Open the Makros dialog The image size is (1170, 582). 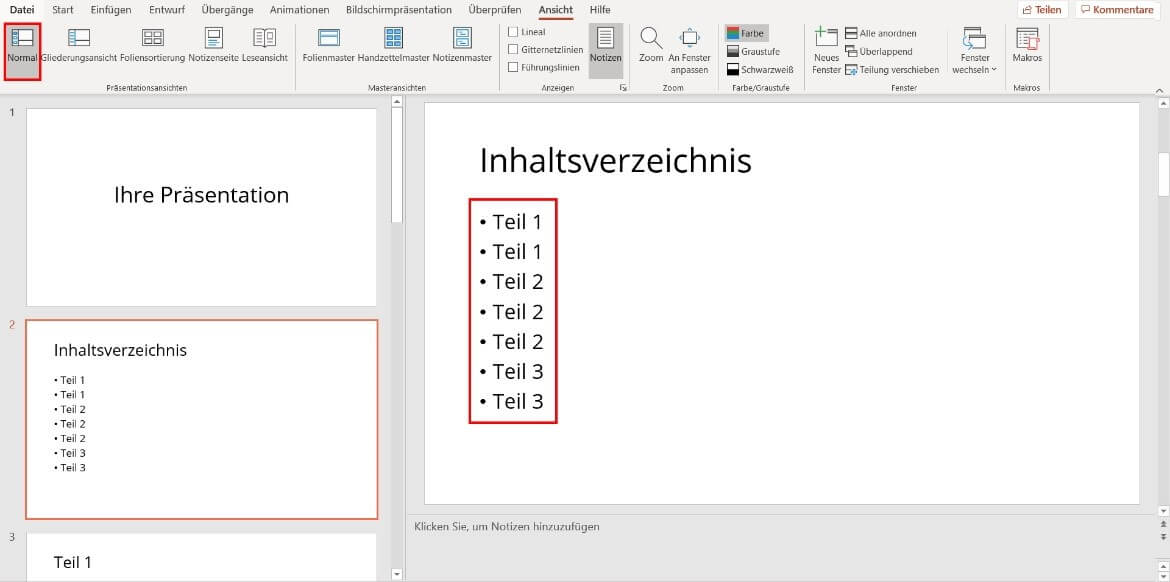tap(1027, 45)
